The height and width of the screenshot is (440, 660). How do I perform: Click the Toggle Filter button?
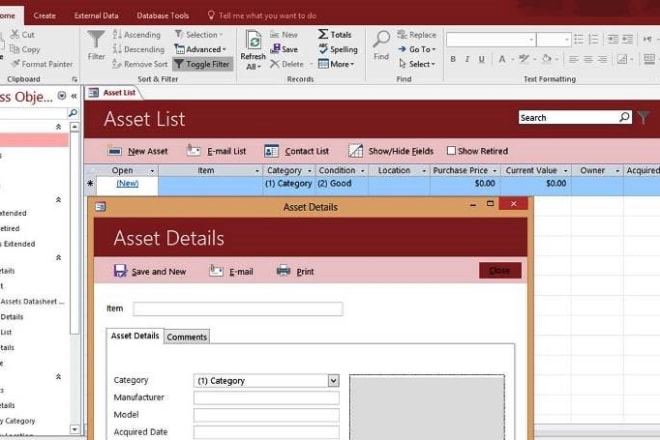(x=202, y=64)
